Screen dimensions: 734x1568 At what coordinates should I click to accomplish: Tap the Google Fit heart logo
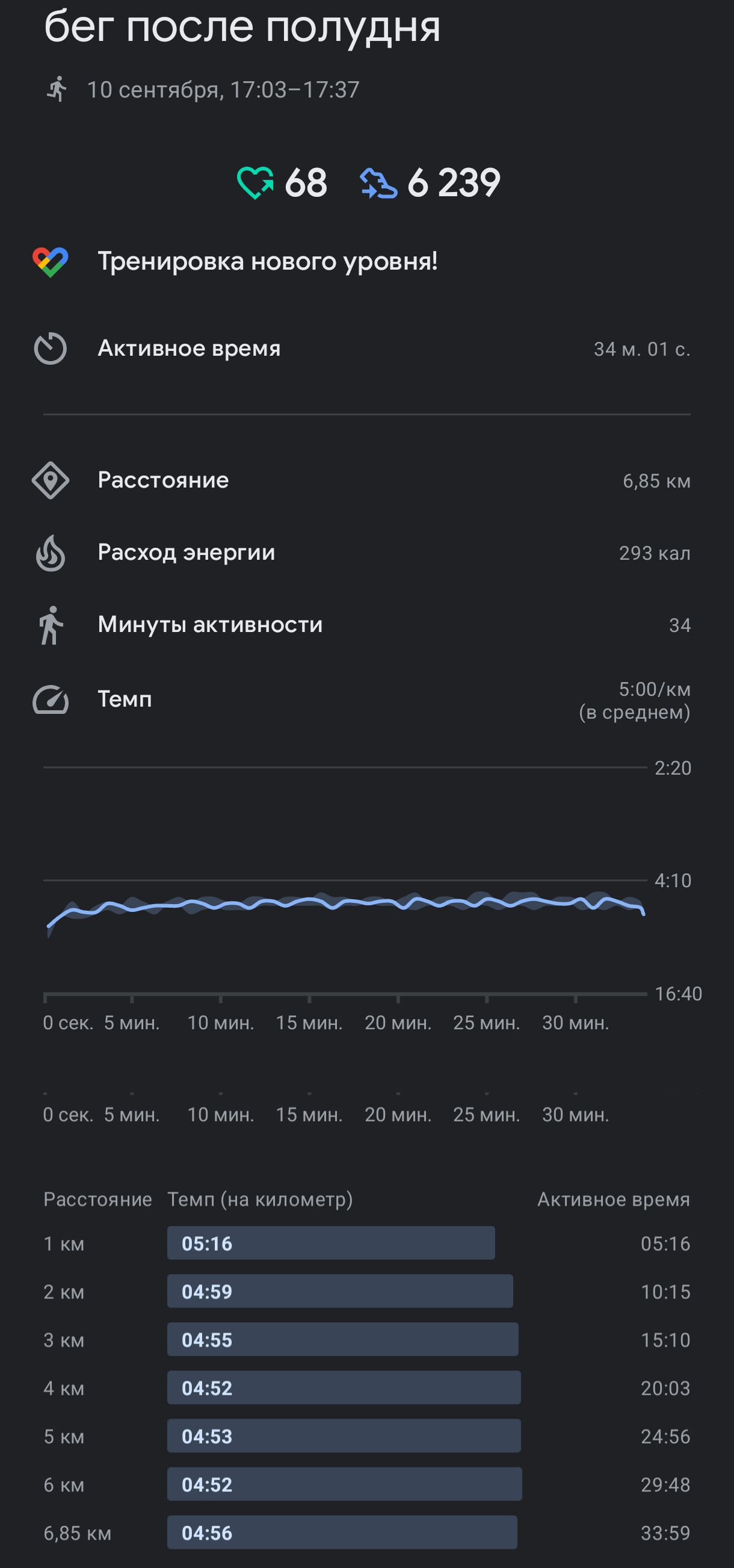[x=51, y=262]
